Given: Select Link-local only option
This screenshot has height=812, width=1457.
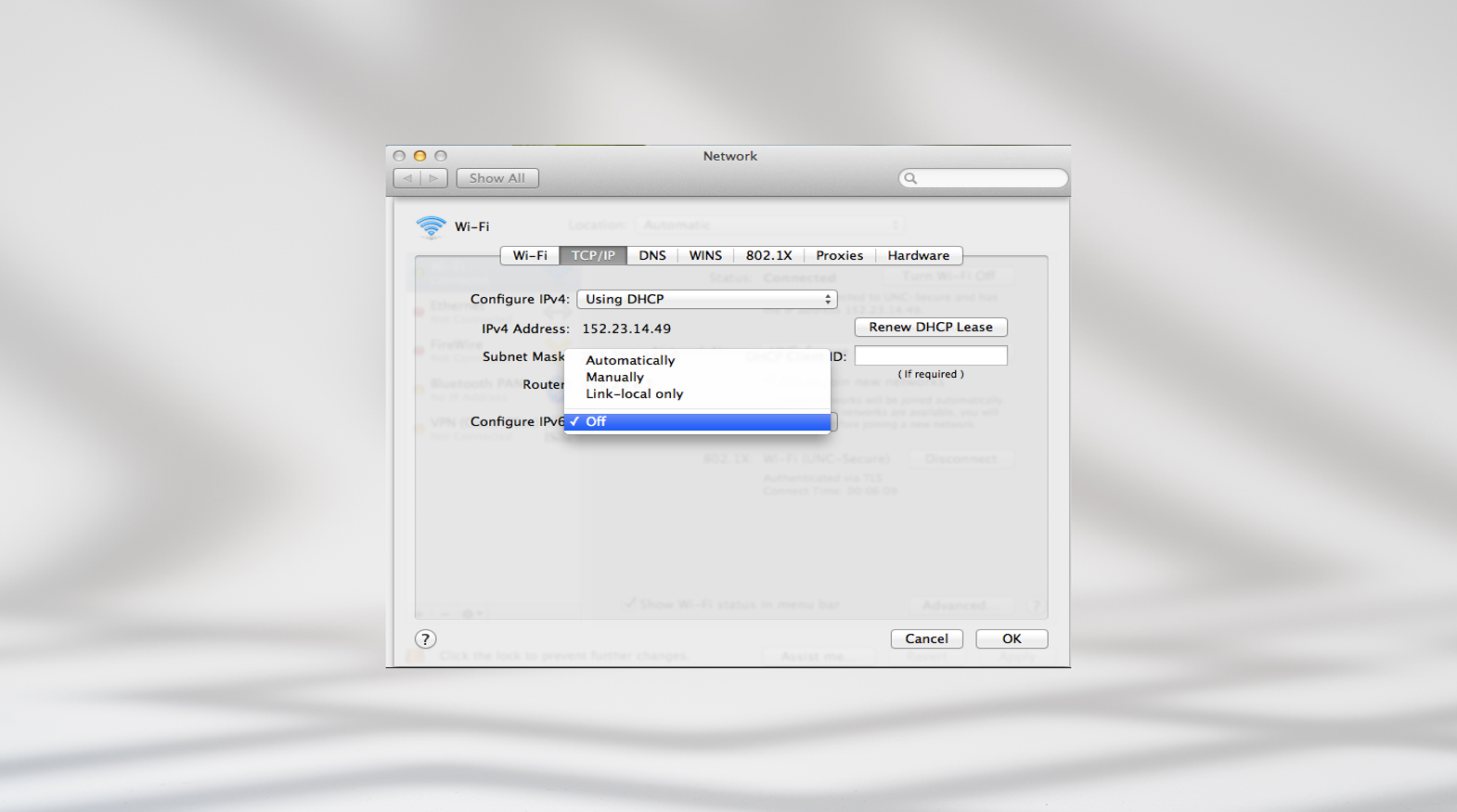Looking at the screenshot, I should click(x=697, y=393).
